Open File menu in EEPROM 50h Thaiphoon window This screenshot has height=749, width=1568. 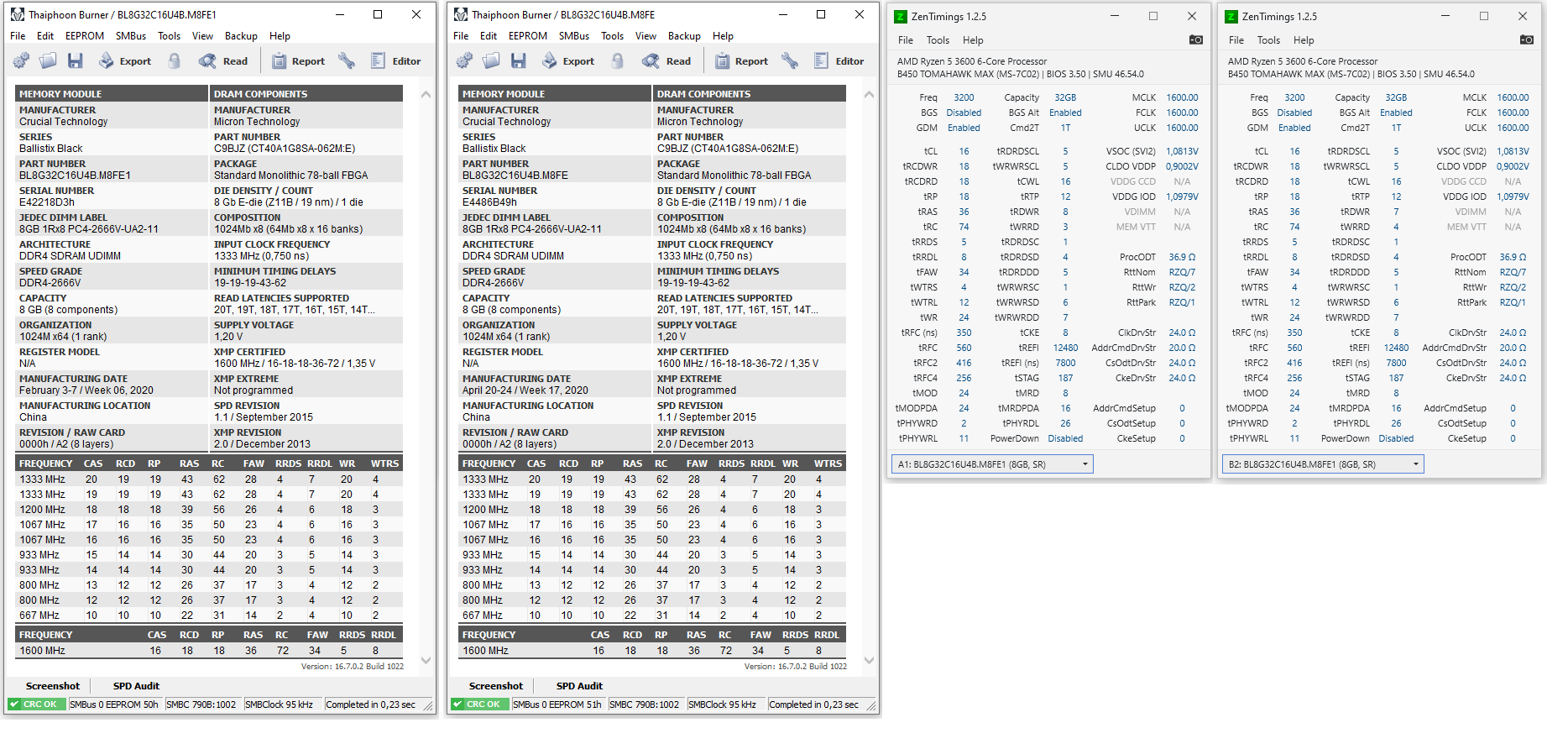[18, 36]
